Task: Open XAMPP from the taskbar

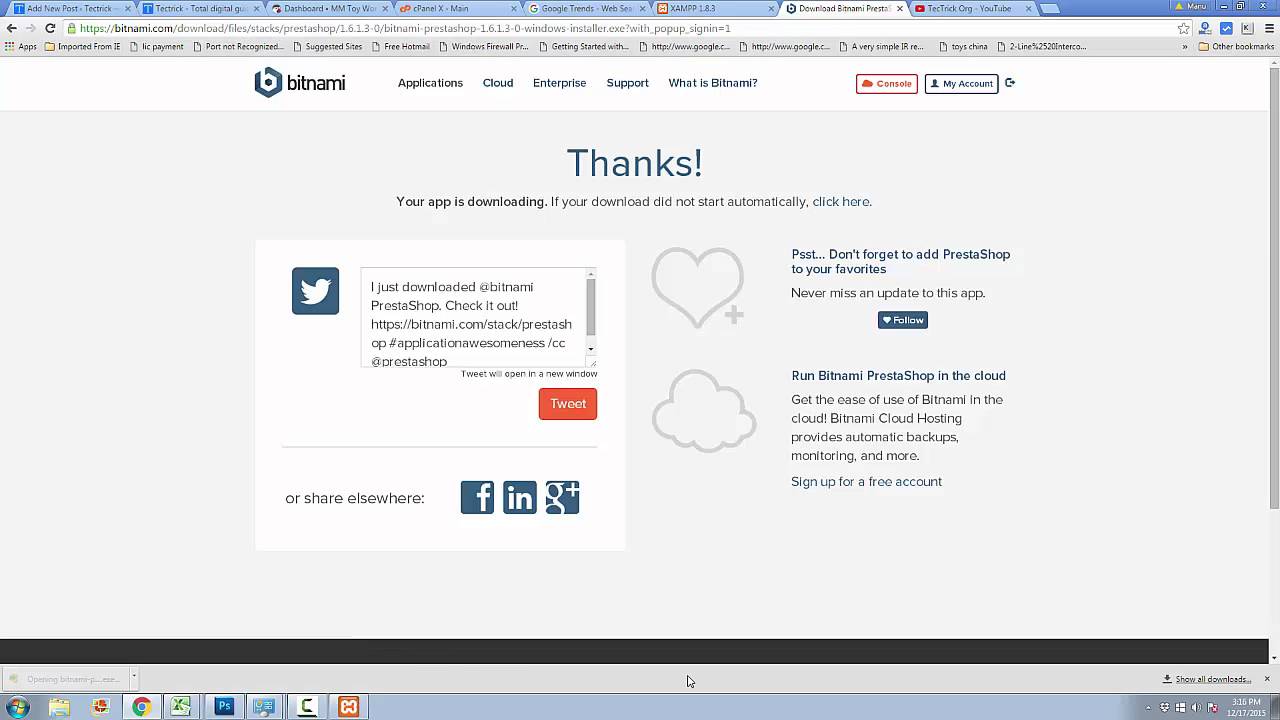Action: point(348,707)
